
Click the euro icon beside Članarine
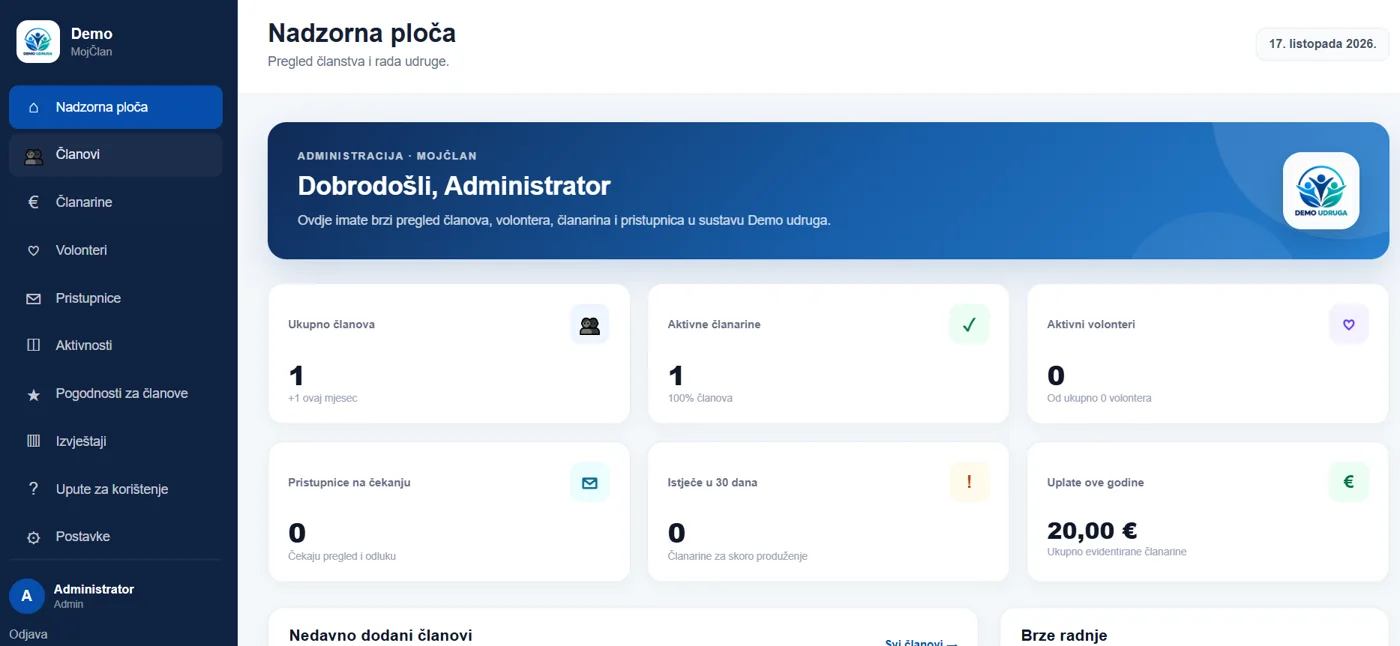(x=34, y=202)
